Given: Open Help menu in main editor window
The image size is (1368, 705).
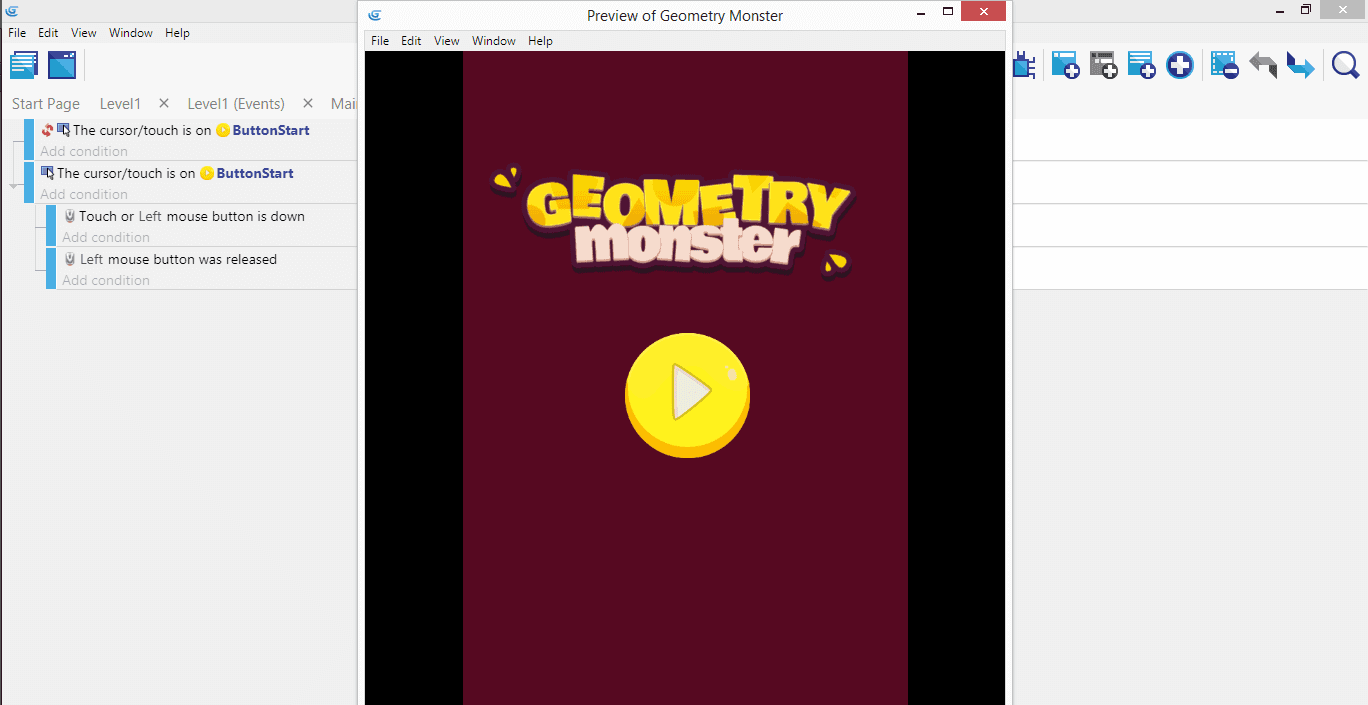Looking at the screenshot, I should tap(177, 33).
